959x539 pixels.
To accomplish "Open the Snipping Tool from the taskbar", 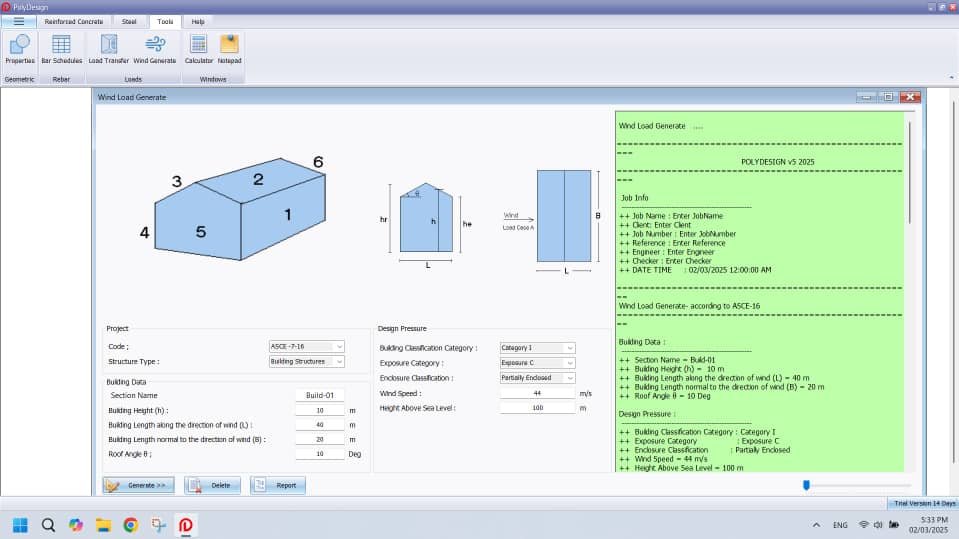I will (x=158, y=525).
